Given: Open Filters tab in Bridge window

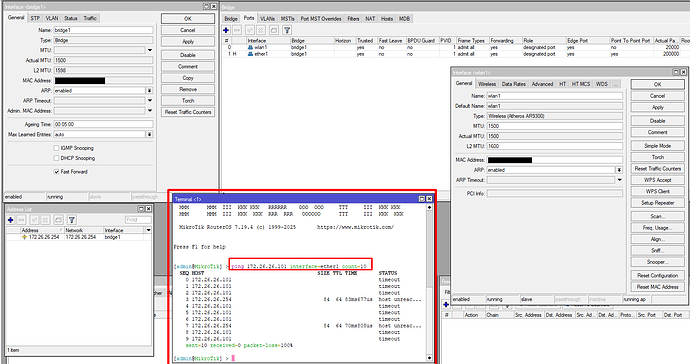Looking at the screenshot, I should (353, 18).
